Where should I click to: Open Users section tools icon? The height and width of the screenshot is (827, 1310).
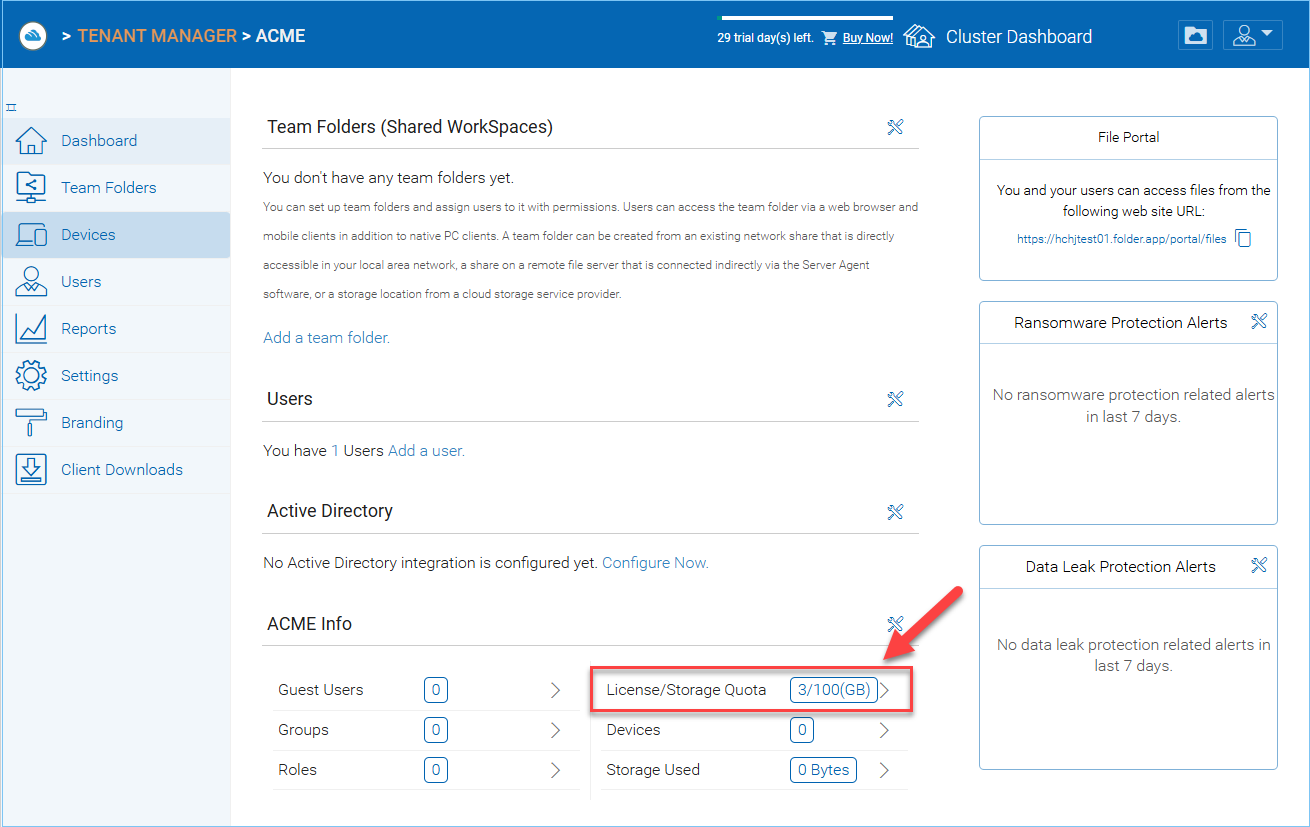895,399
